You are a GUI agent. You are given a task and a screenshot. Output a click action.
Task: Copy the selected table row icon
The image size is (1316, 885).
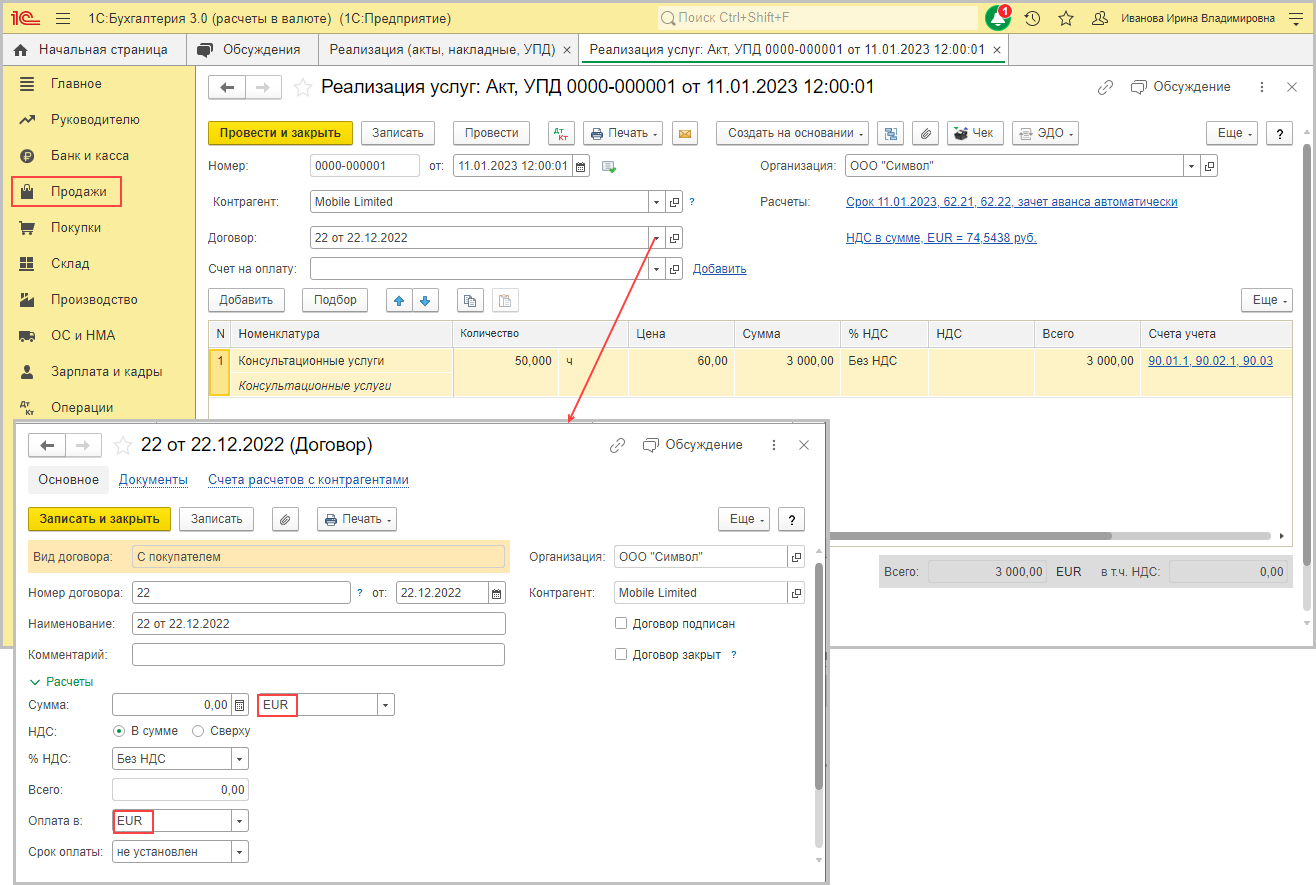(x=470, y=300)
